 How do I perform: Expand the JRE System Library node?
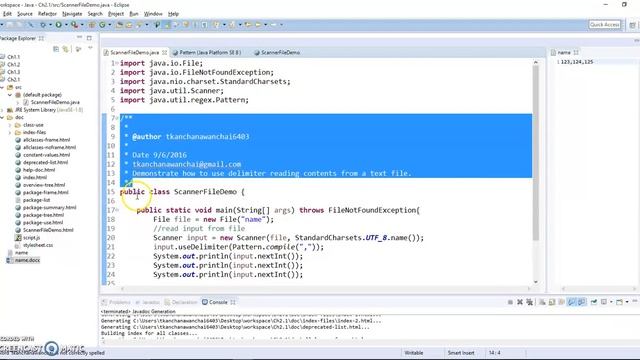[x=3, y=110]
